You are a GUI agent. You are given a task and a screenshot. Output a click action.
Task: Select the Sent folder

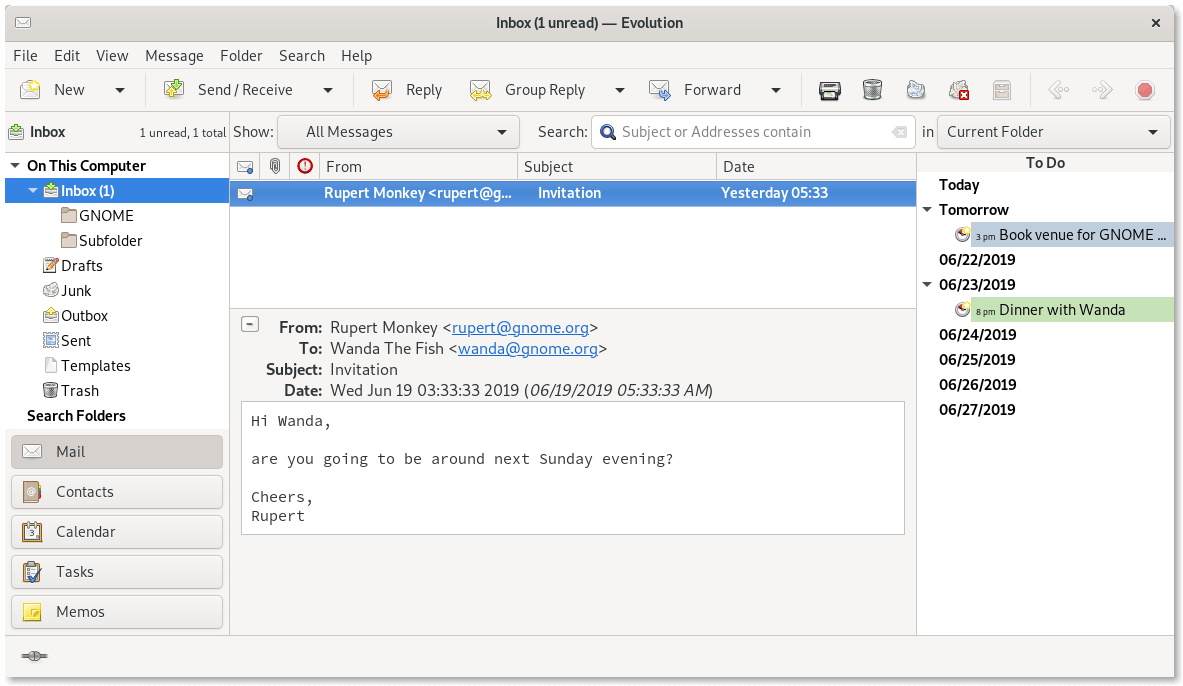click(x=75, y=340)
